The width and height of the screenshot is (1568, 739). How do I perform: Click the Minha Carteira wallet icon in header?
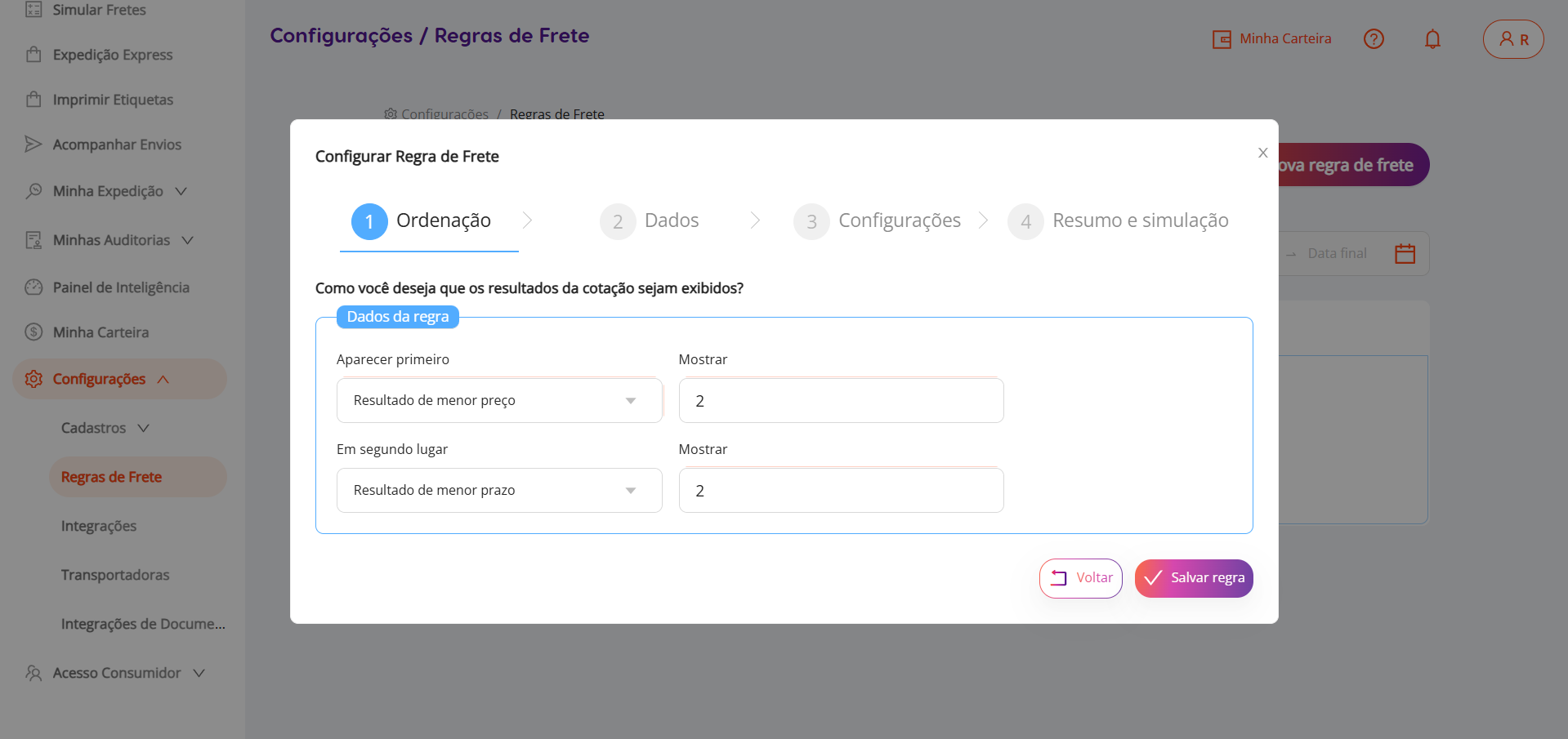point(1222,39)
